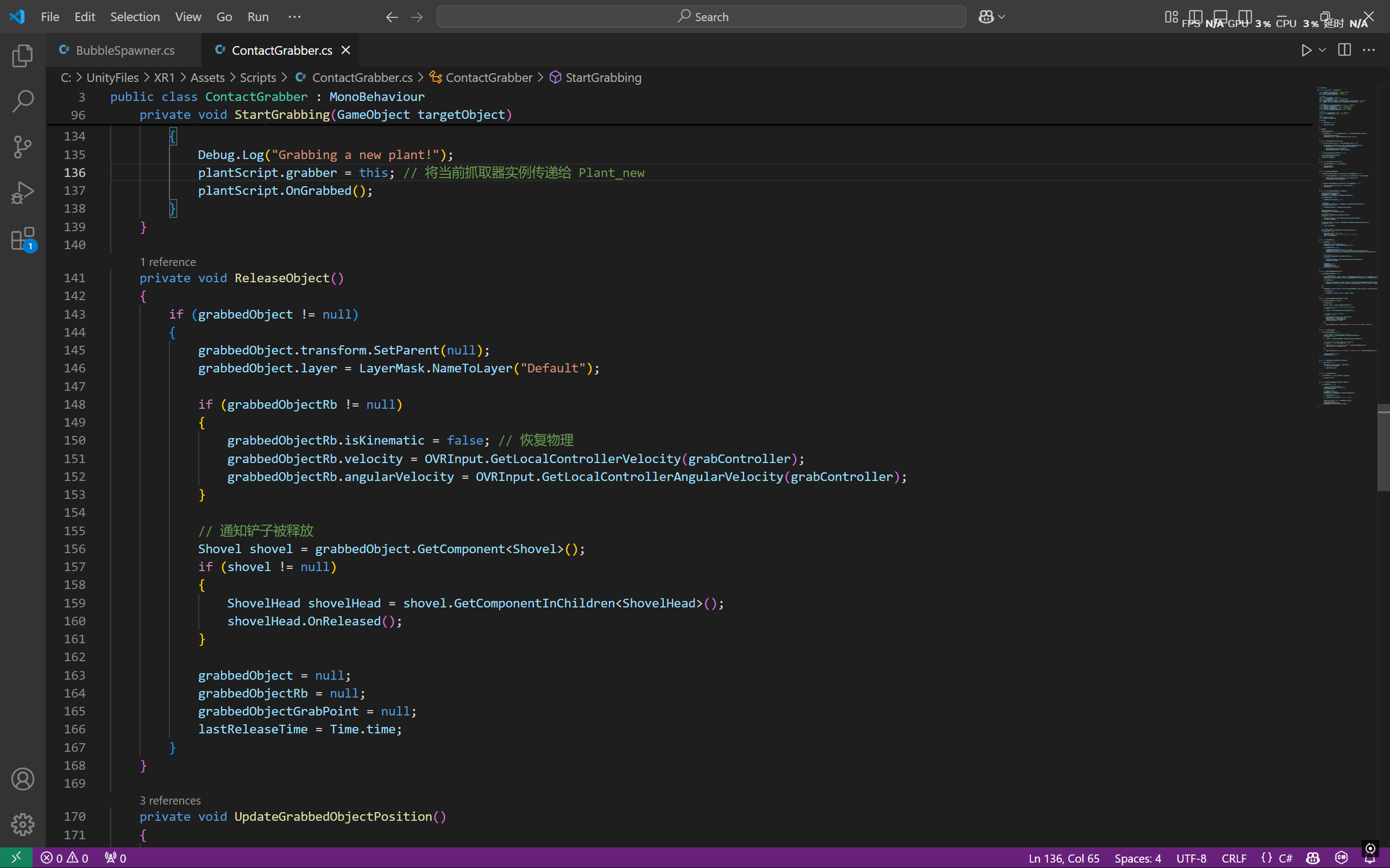Open the overflow menu bar ellipsis
The width and height of the screenshot is (1390, 868).
click(294, 17)
